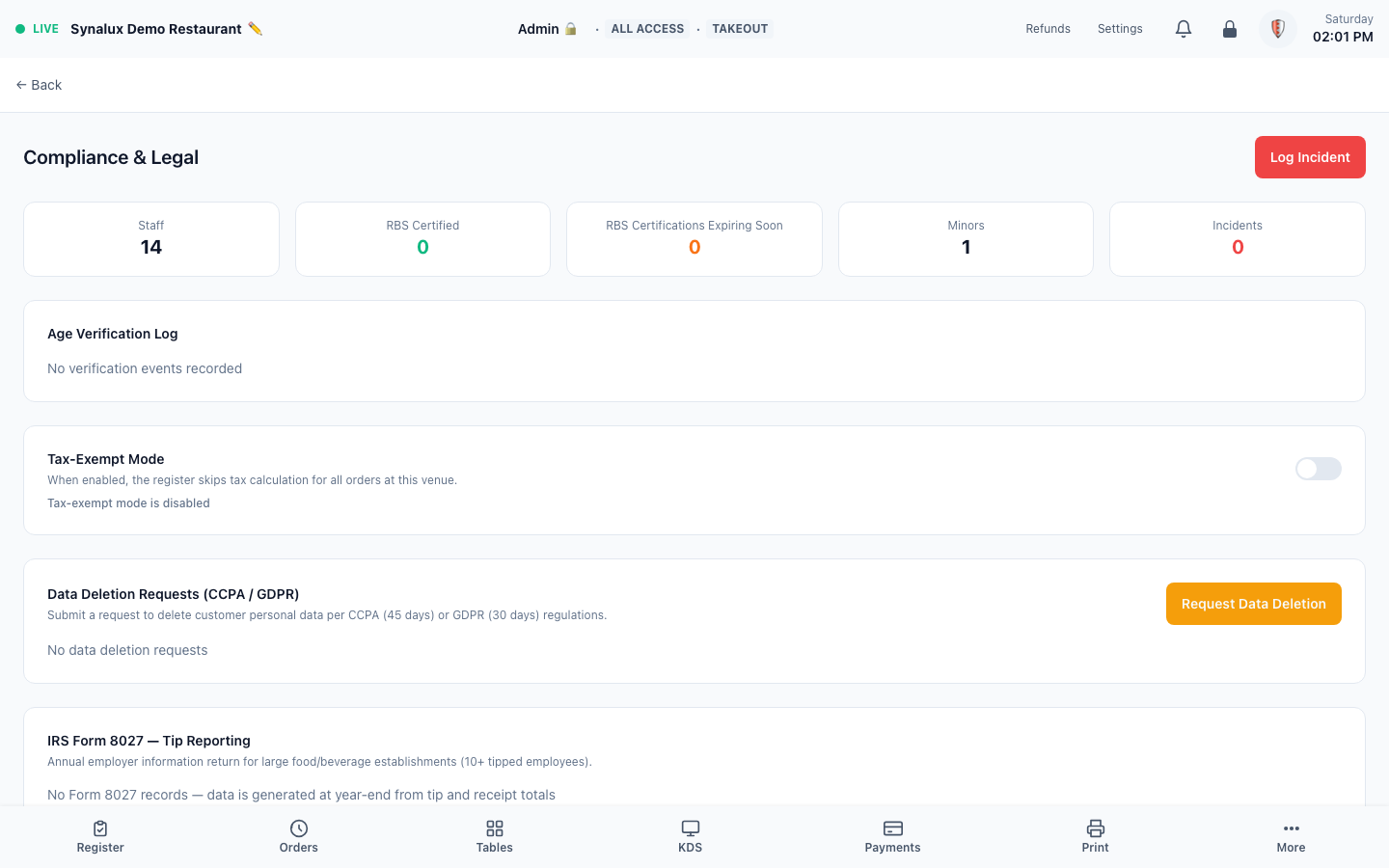The height and width of the screenshot is (868, 1389).
Task: Go back using the Back link
Action: pos(39,85)
